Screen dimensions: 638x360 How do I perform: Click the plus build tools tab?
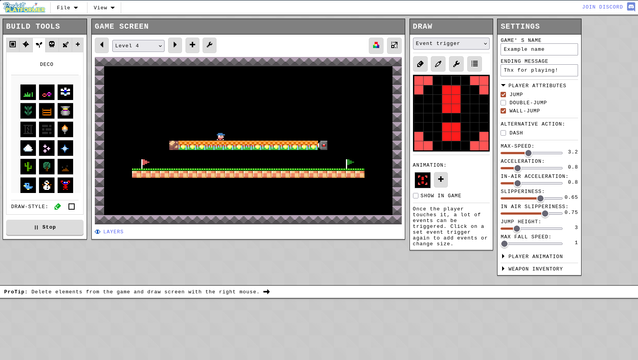click(x=78, y=44)
